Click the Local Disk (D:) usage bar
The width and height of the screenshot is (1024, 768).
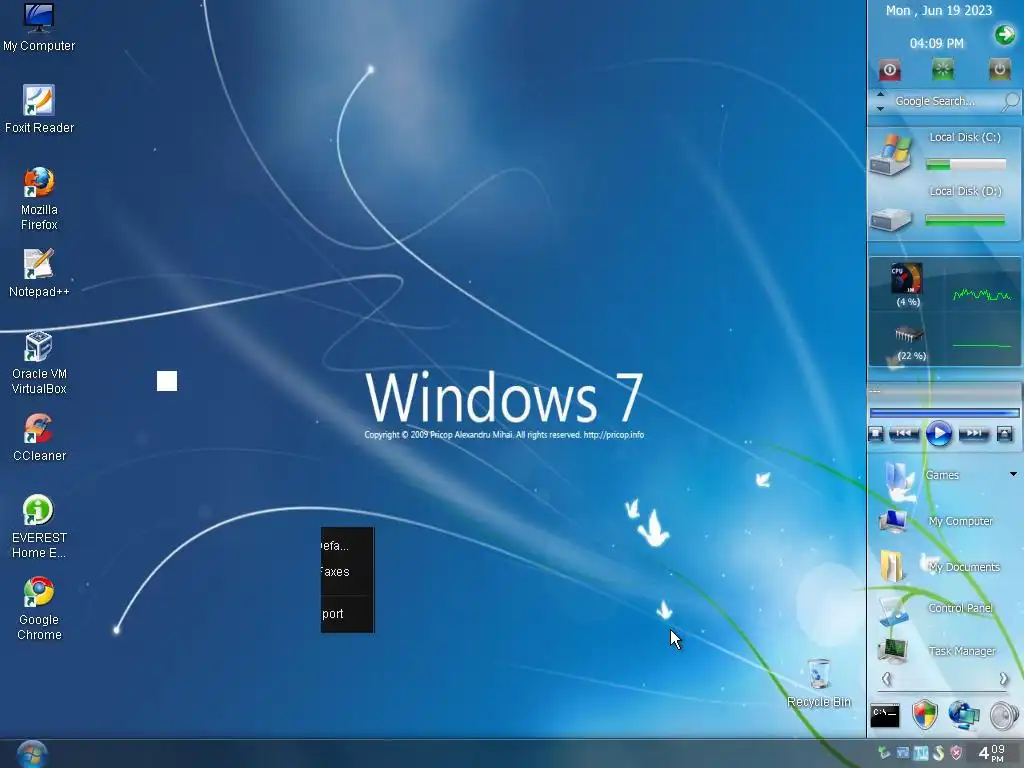[x=965, y=221]
